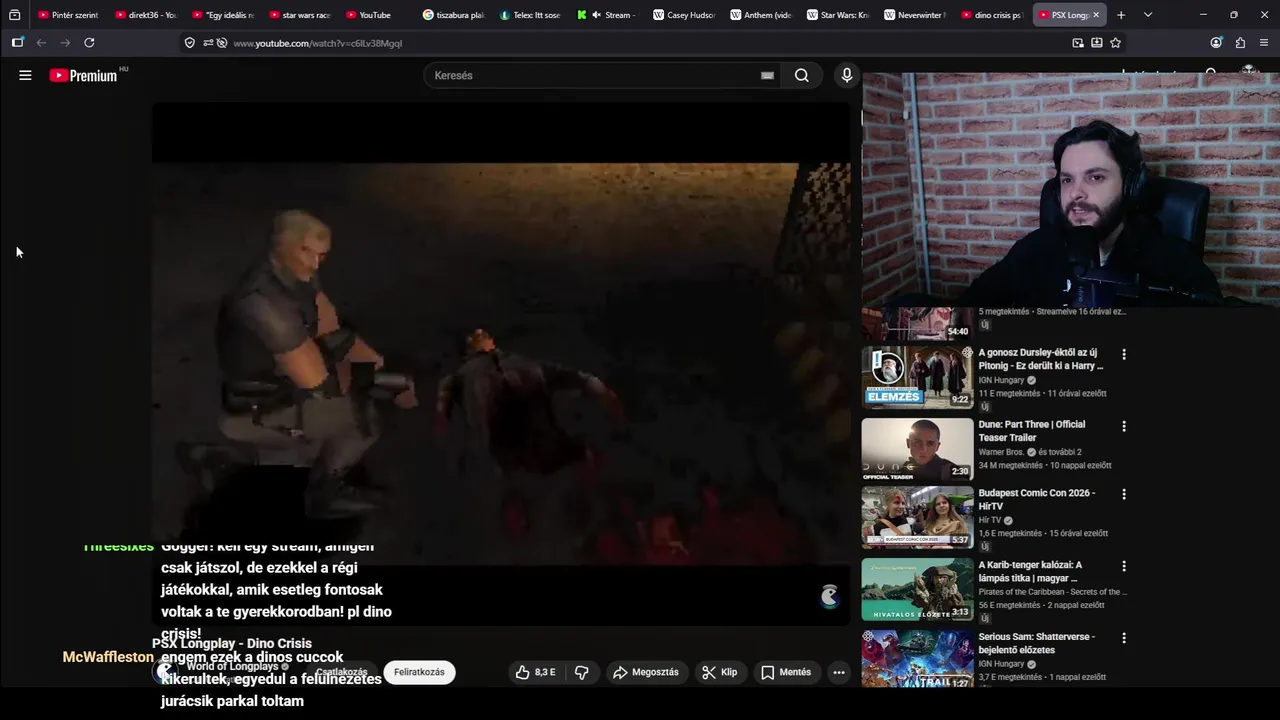Switch to the muted Stream tab
The height and width of the screenshot is (720, 1280).
608,15
